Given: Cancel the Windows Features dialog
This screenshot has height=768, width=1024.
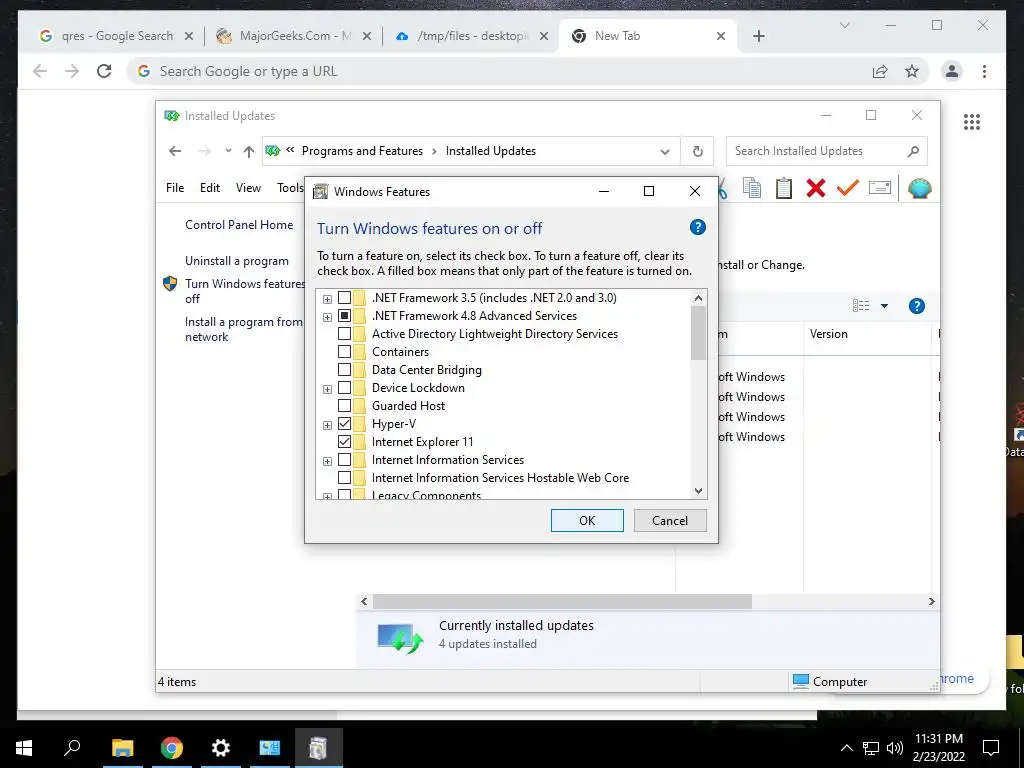Looking at the screenshot, I should (670, 520).
